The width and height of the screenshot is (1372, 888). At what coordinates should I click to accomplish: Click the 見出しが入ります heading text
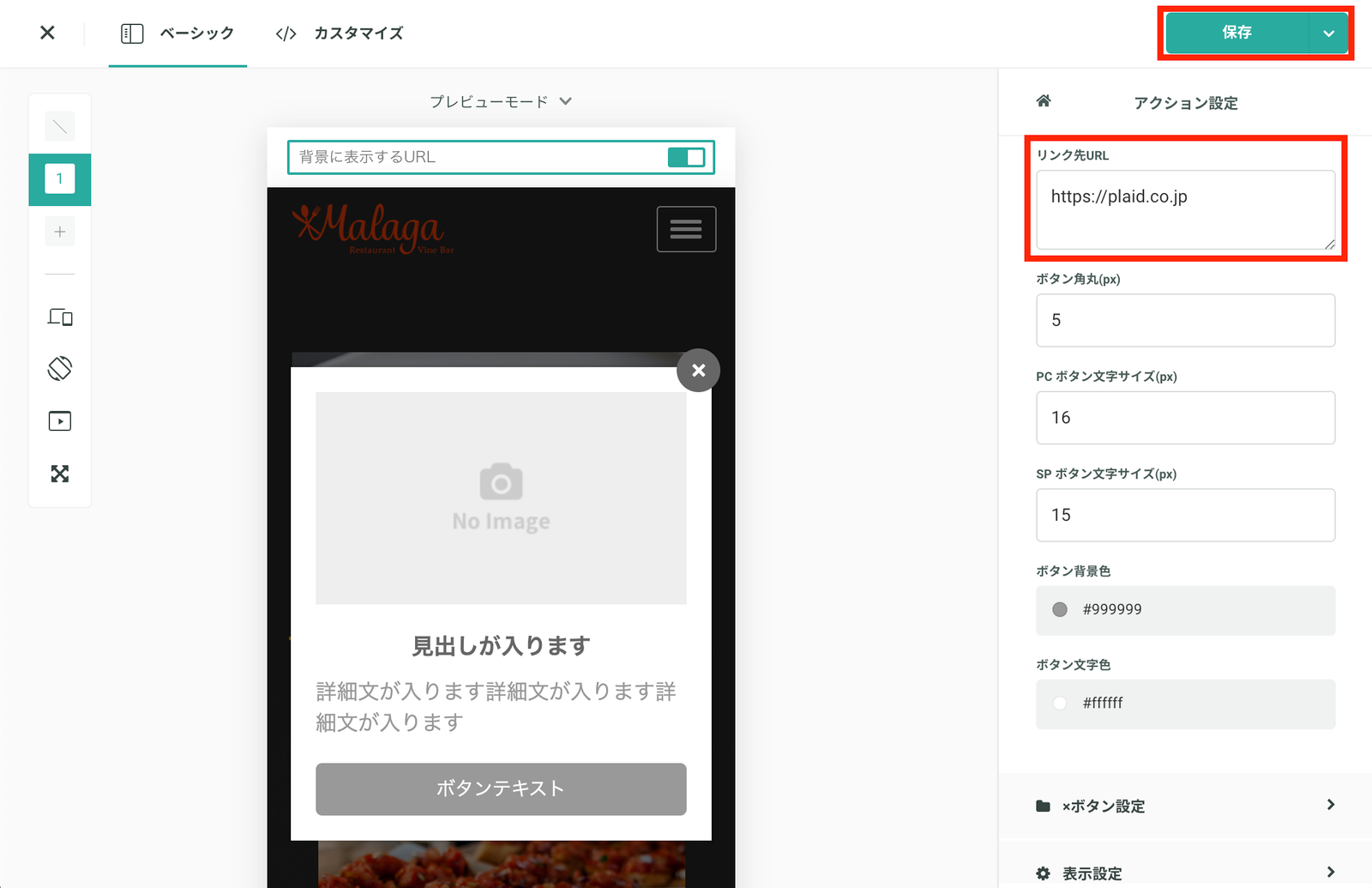(x=501, y=645)
